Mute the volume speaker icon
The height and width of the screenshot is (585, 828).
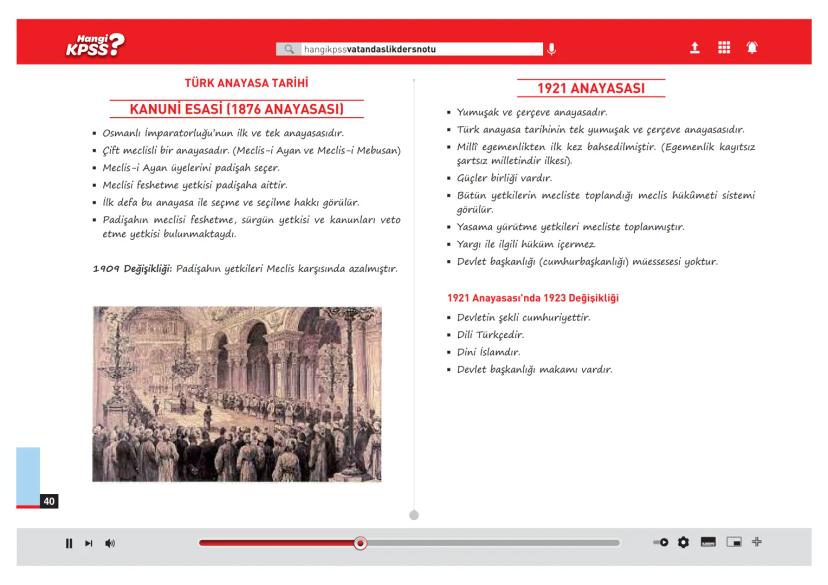108,543
